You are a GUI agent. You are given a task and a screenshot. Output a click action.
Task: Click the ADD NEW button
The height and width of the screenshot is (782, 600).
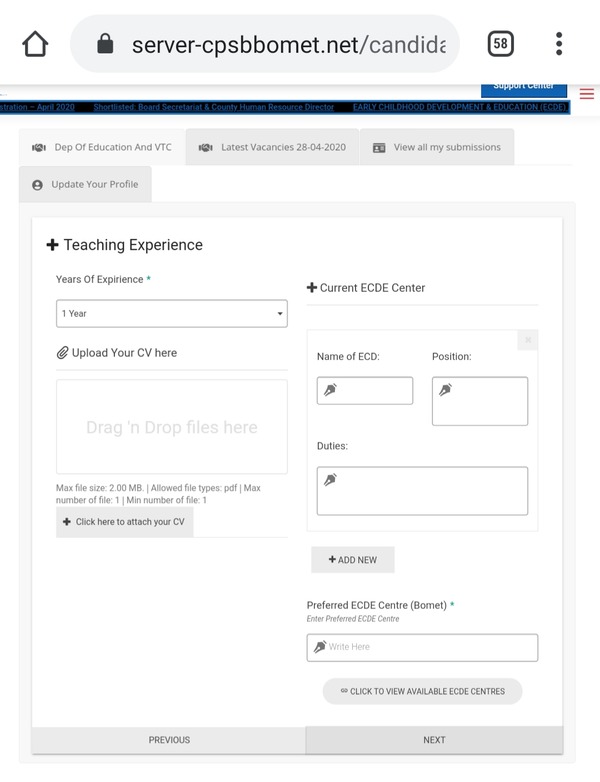[352, 560]
